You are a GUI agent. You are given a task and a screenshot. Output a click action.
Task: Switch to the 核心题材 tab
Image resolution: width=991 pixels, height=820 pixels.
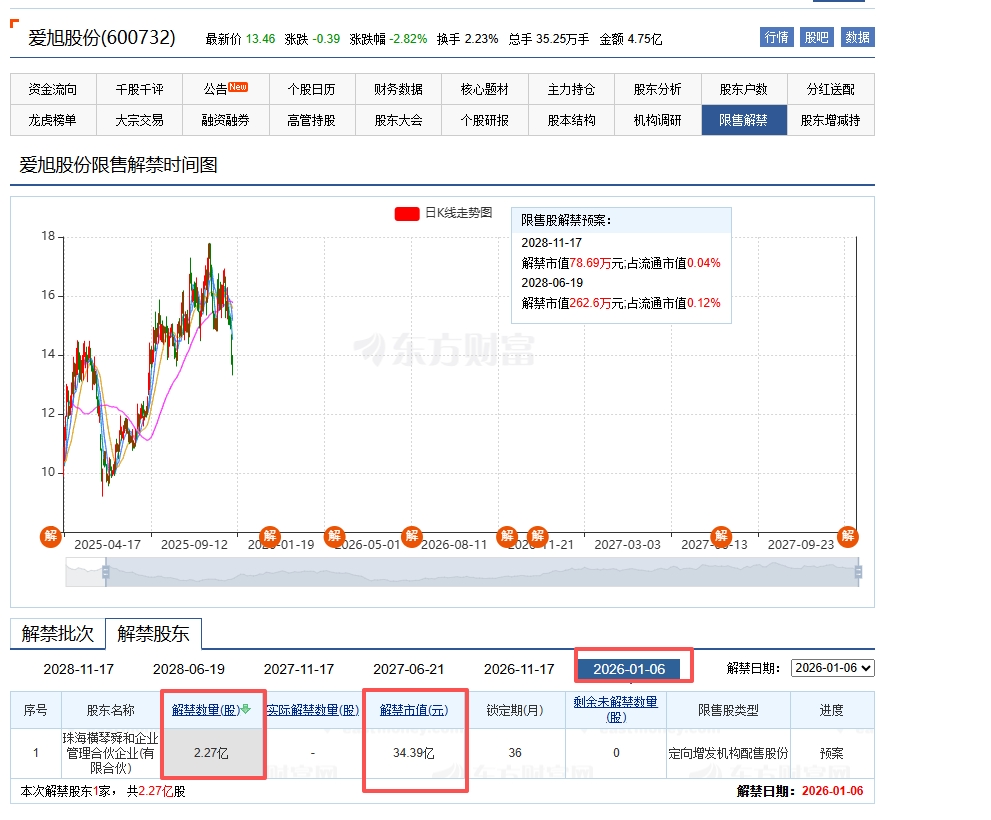coord(485,89)
